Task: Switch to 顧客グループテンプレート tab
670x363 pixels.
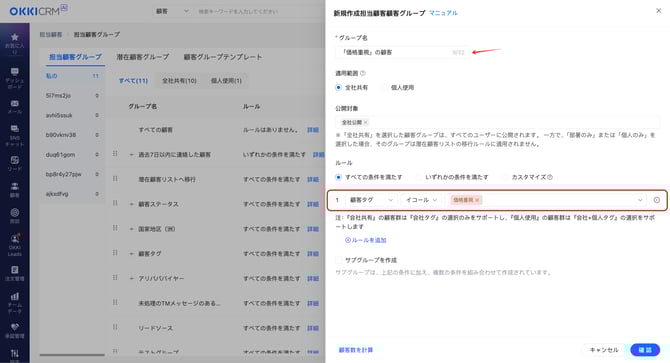Action: pyautogui.click(x=223, y=57)
